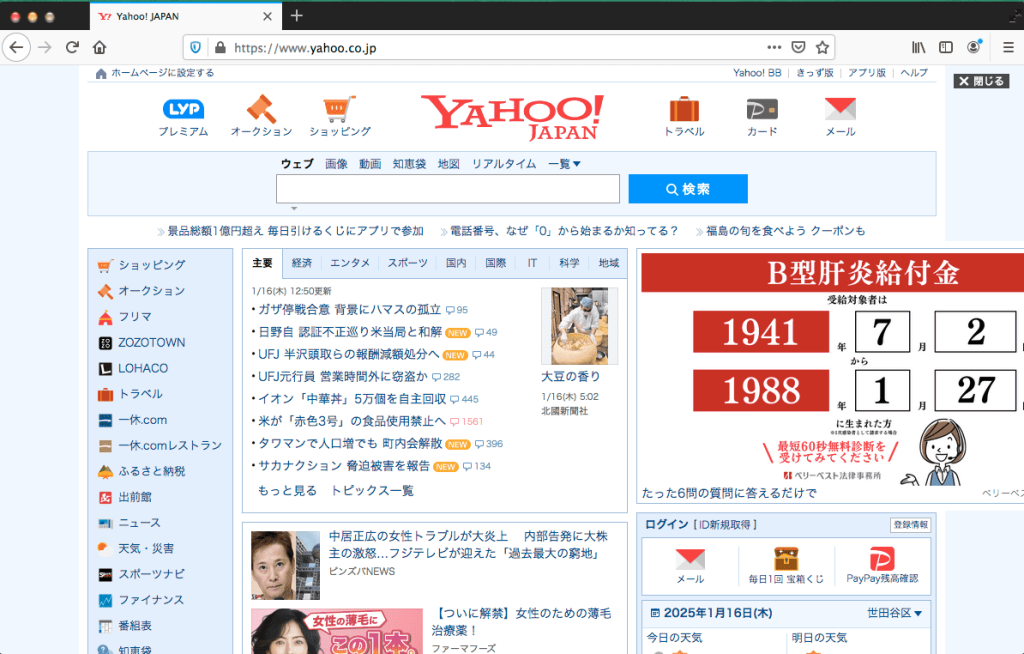This screenshot has height=654, width=1024.
Task: Switch to スポーツ news tab
Action: coord(408,263)
